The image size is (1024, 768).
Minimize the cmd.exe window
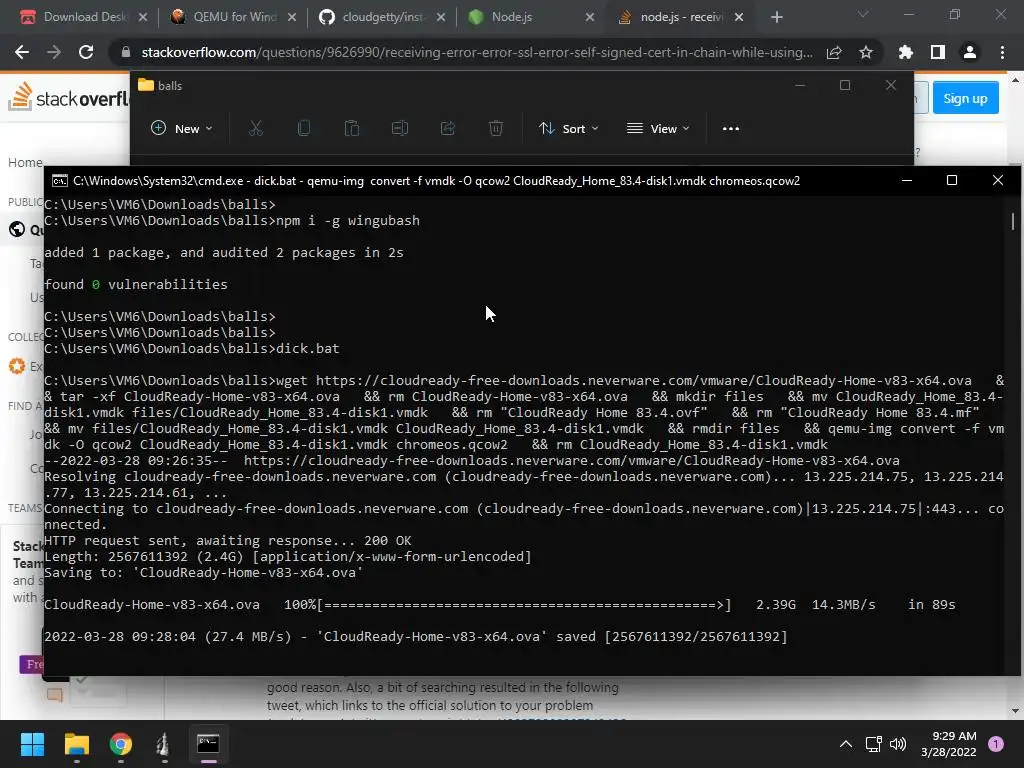coord(906,180)
